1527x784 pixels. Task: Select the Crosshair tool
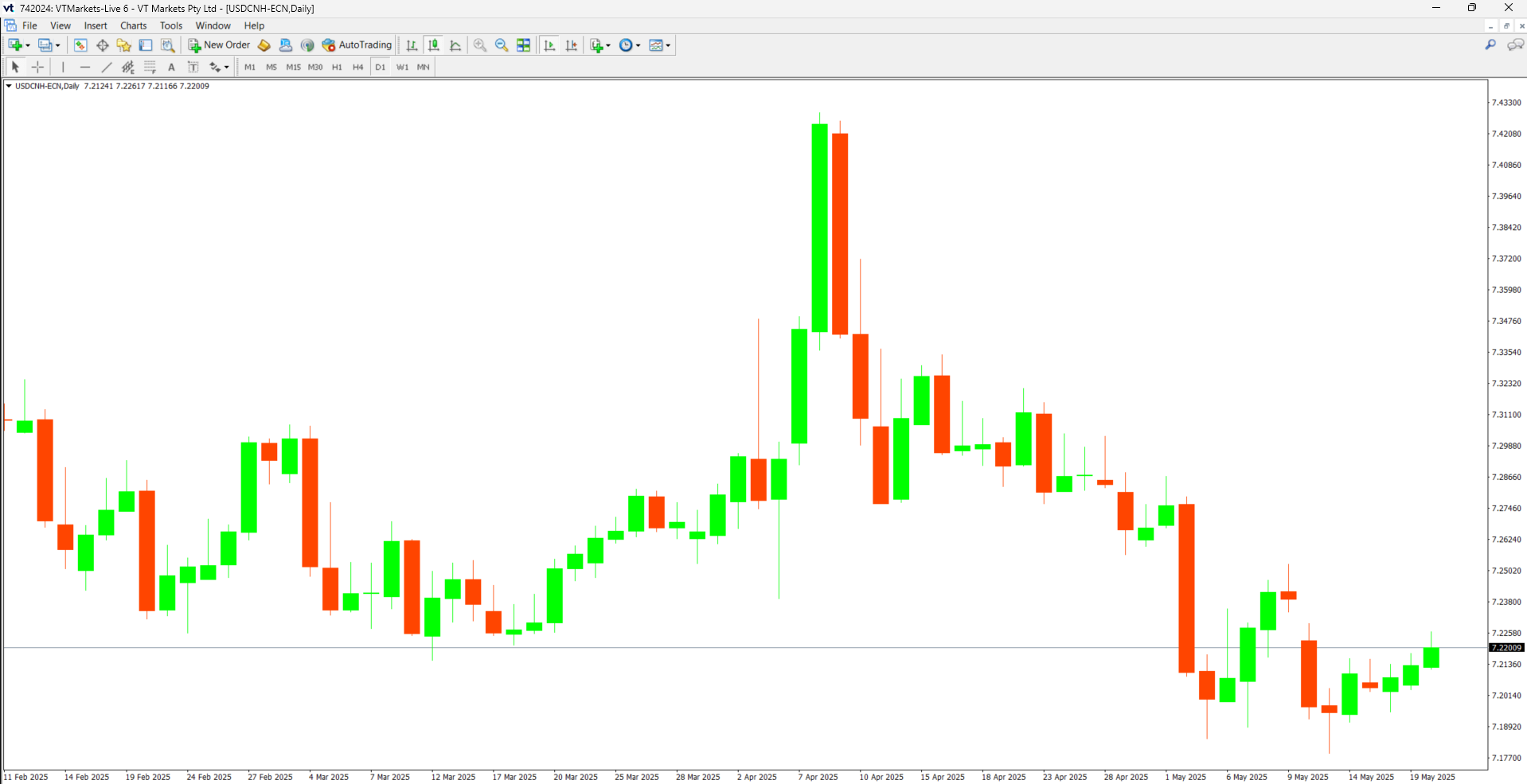pyautogui.click(x=37, y=67)
